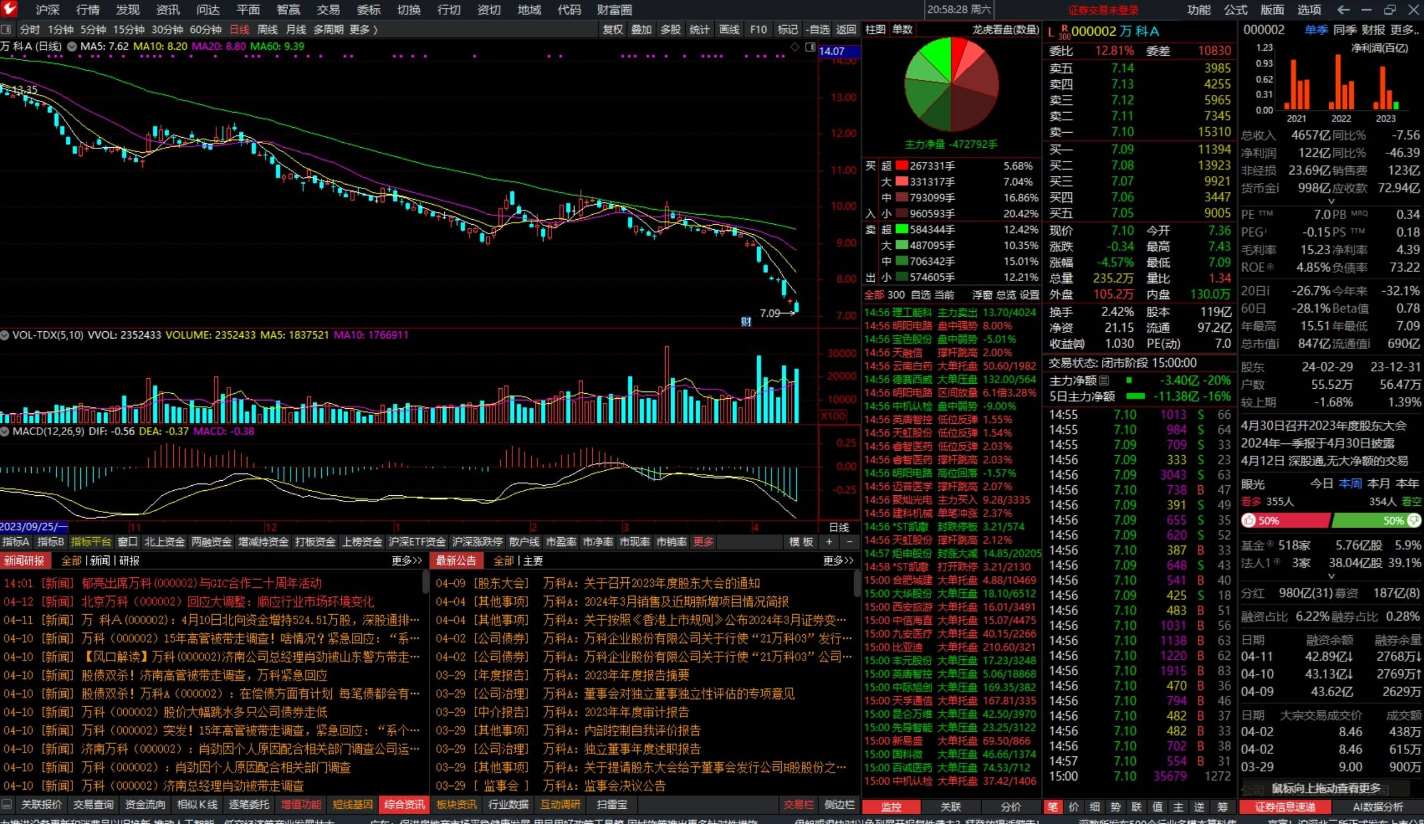Toggle 柱图 view in 龙虎看盘 panel

tap(875, 30)
